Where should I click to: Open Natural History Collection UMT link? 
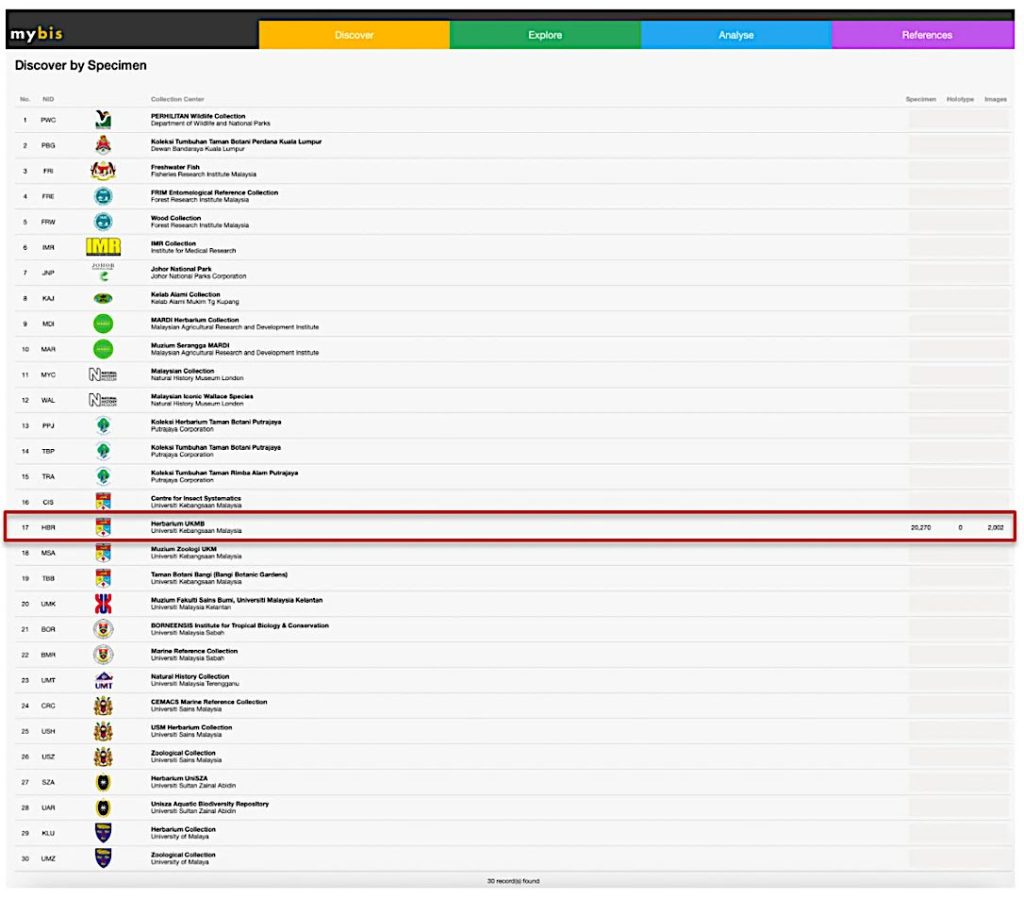coord(190,677)
